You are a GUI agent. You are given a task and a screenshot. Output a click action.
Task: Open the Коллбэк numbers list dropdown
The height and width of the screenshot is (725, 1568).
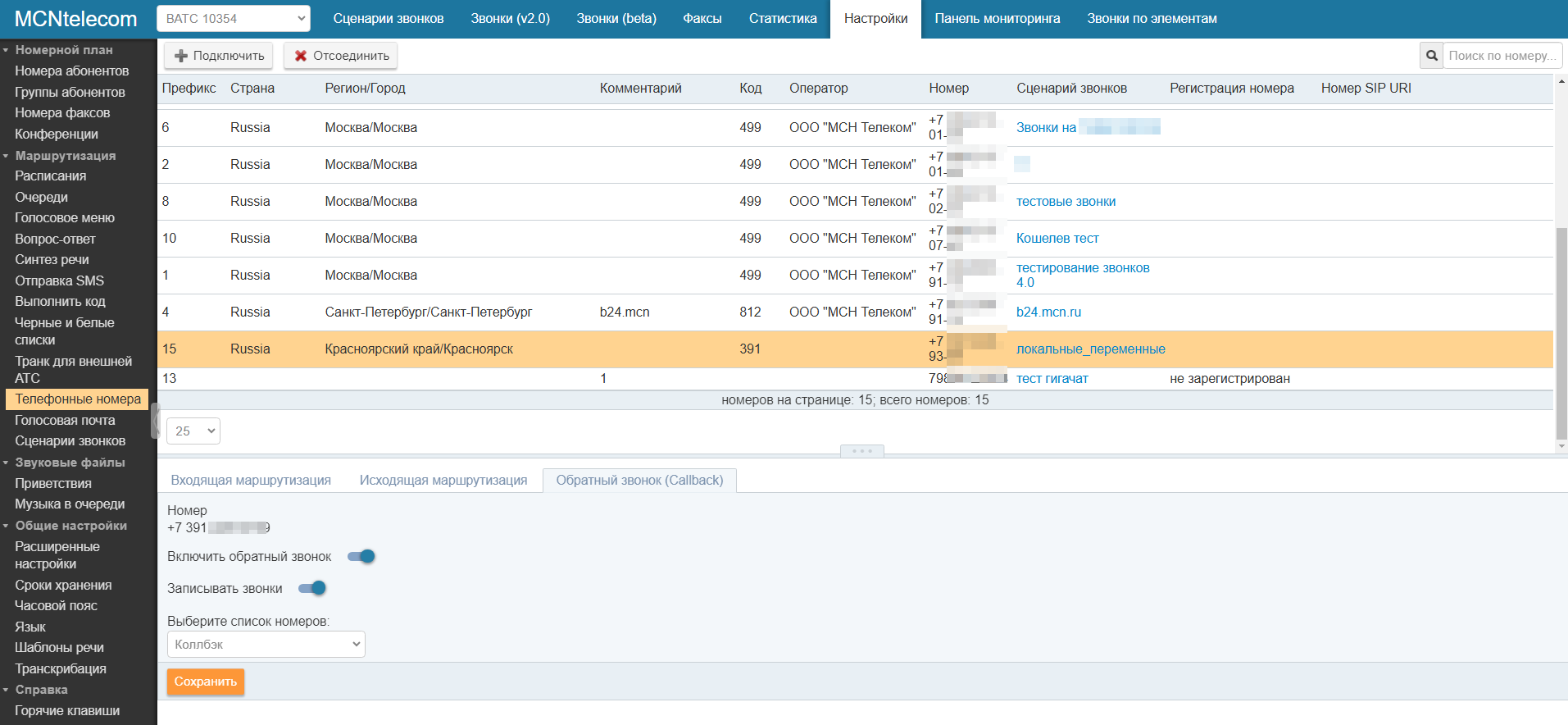tap(266, 645)
